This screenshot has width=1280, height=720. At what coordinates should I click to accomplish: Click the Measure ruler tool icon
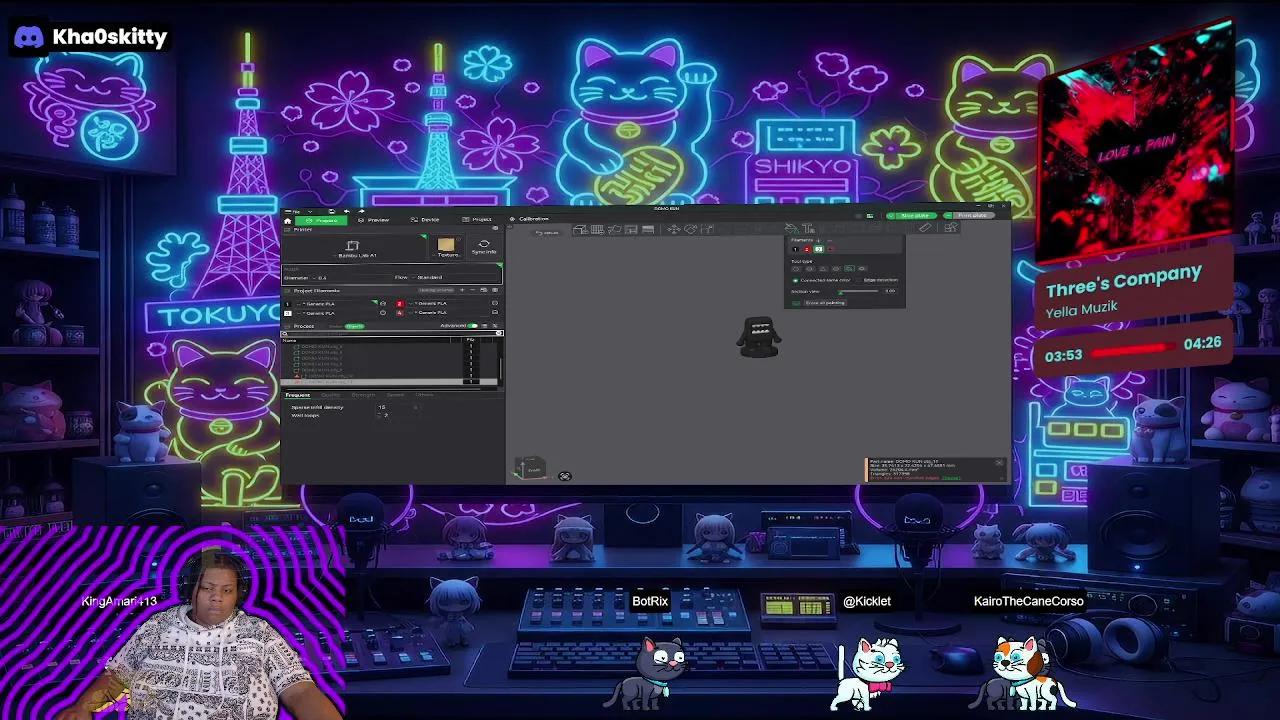coord(925,228)
